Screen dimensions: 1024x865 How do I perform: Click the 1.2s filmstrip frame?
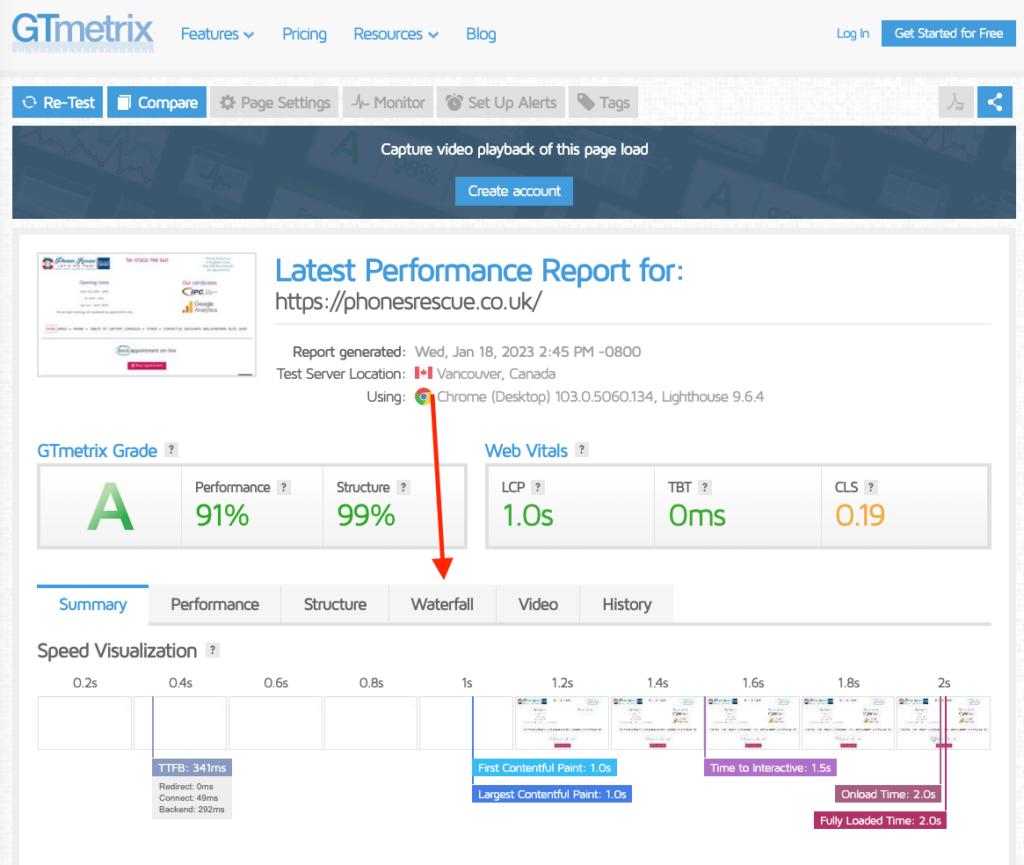(562, 723)
